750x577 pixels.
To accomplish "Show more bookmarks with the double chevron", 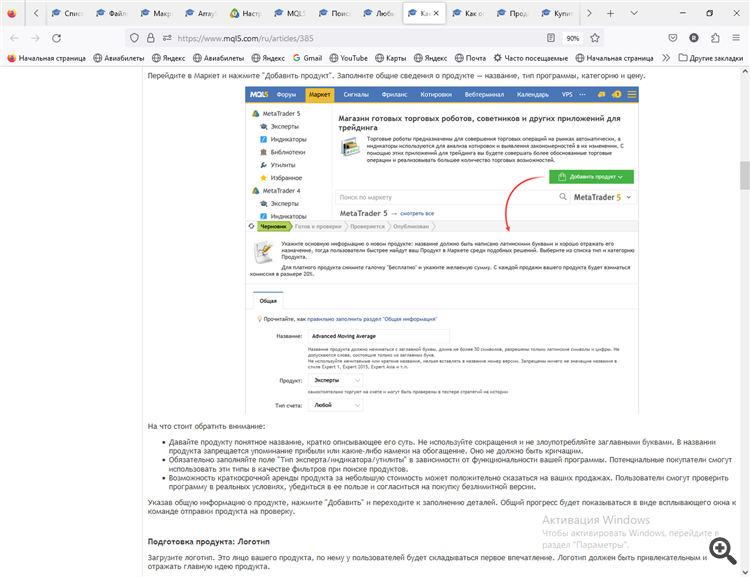I will [x=666, y=58].
